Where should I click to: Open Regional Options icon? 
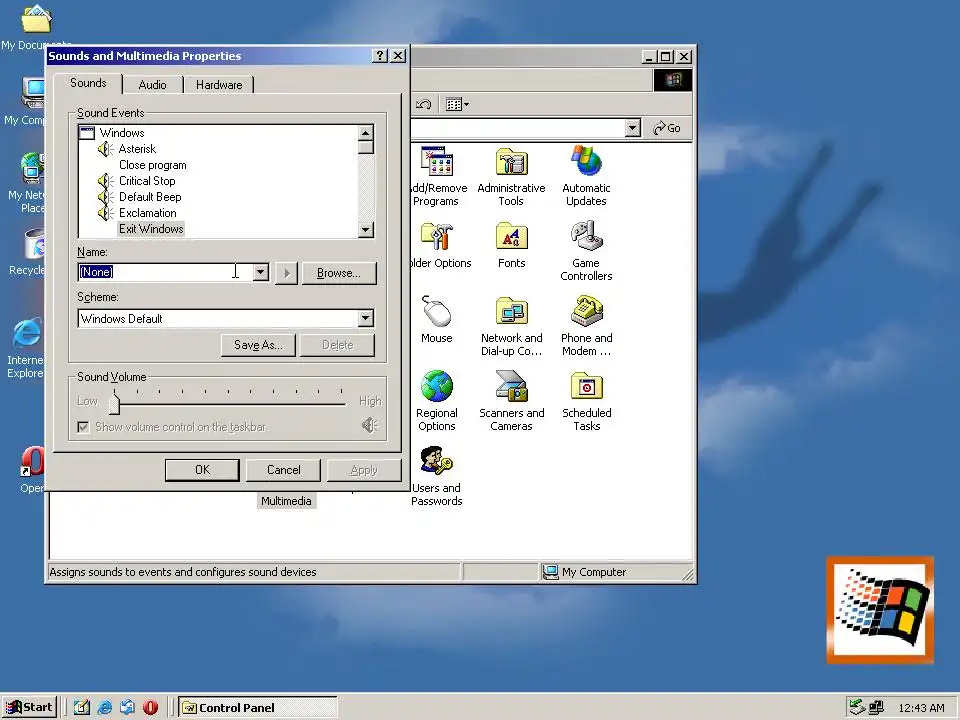click(x=437, y=386)
